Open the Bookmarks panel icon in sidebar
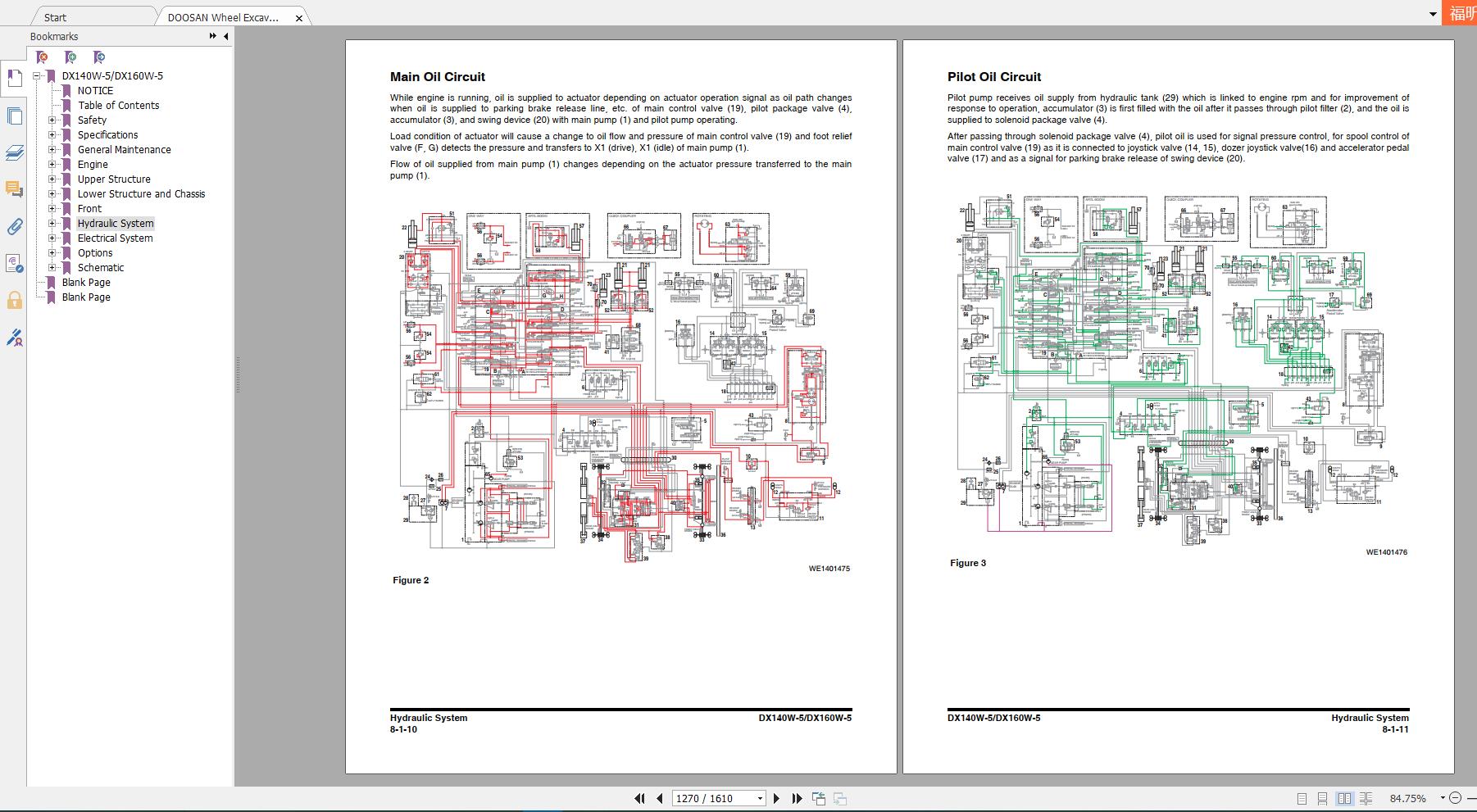Viewport: 1477px width, 812px height. (x=14, y=79)
